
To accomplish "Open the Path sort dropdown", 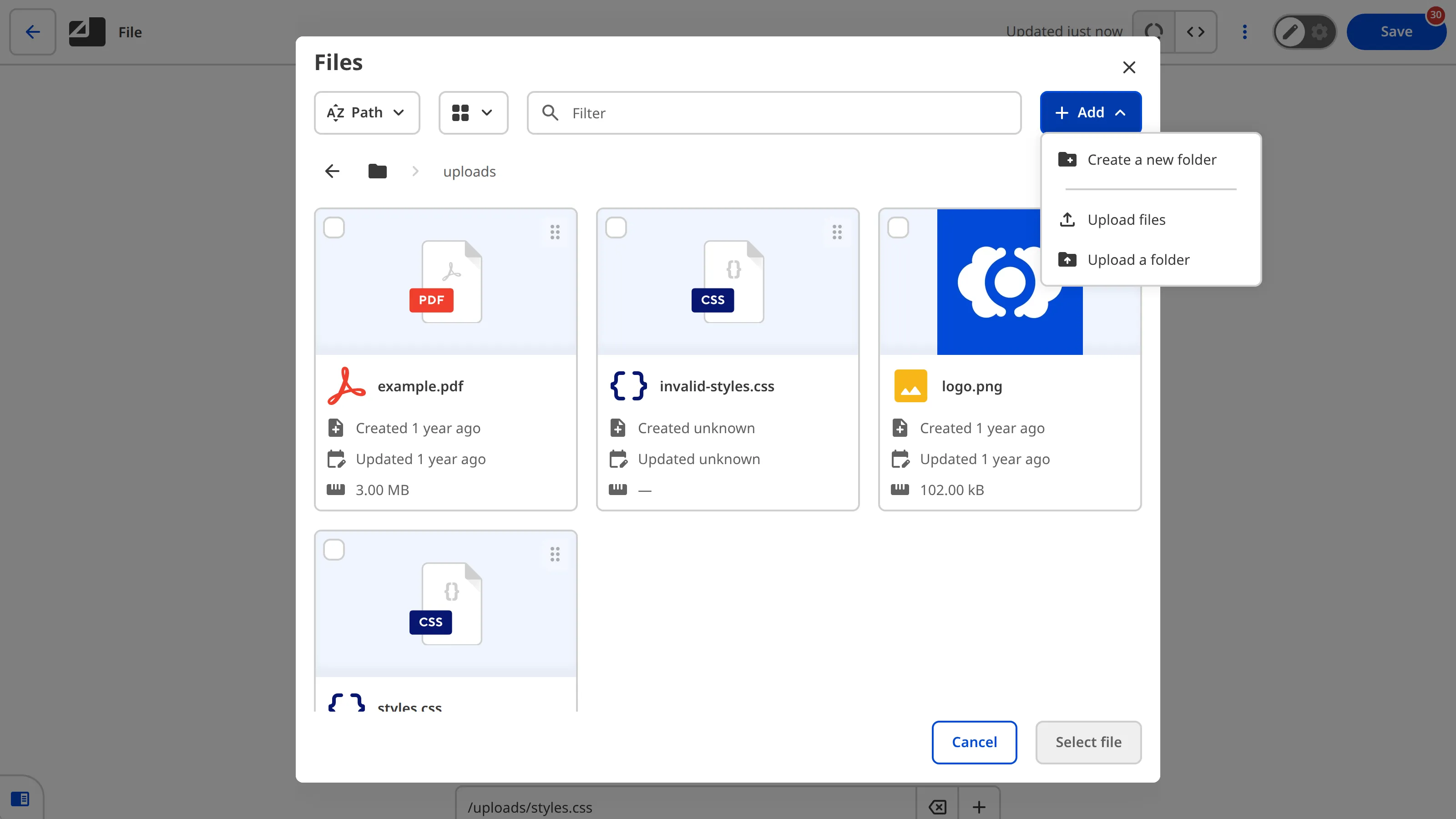I will [x=366, y=112].
